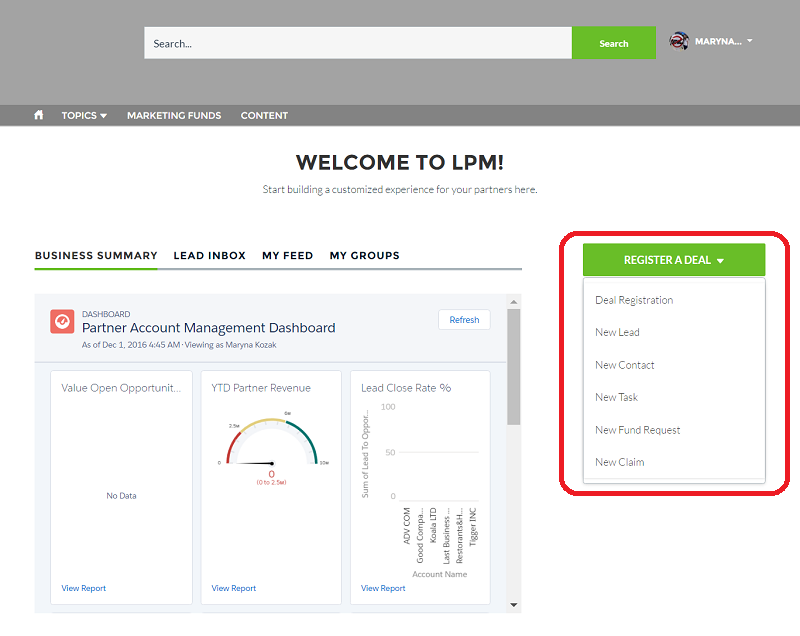Open the Content nav item

pos(264,115)
